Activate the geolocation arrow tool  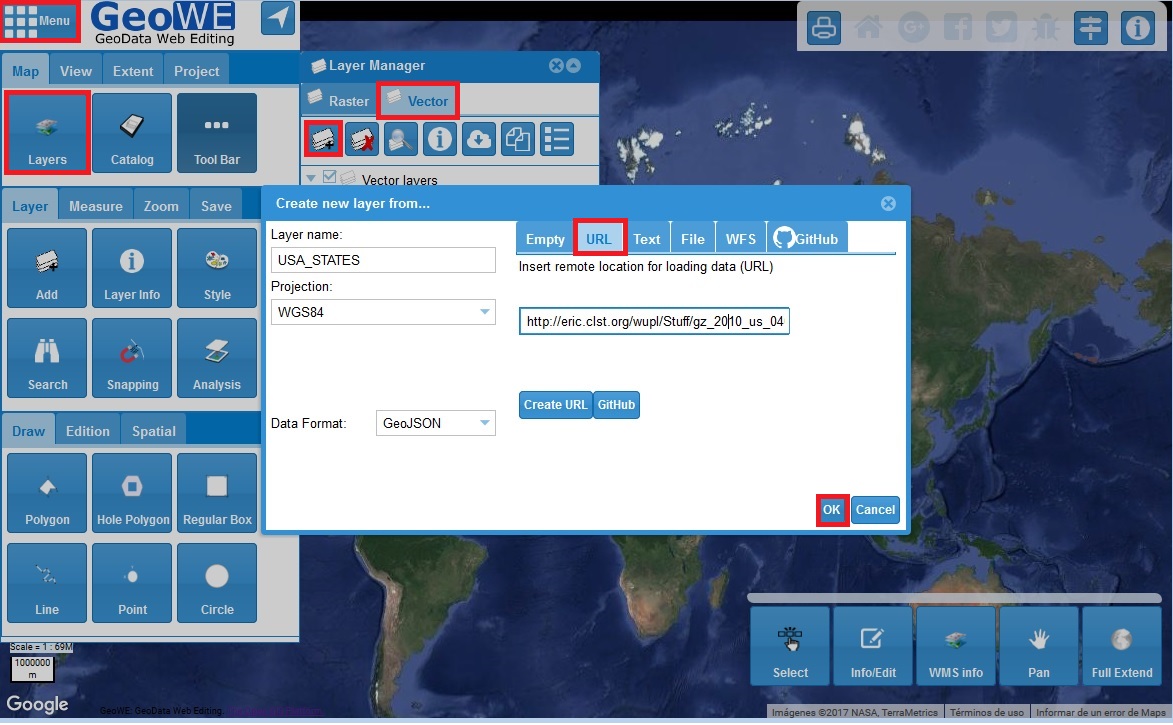coord(277,18)
